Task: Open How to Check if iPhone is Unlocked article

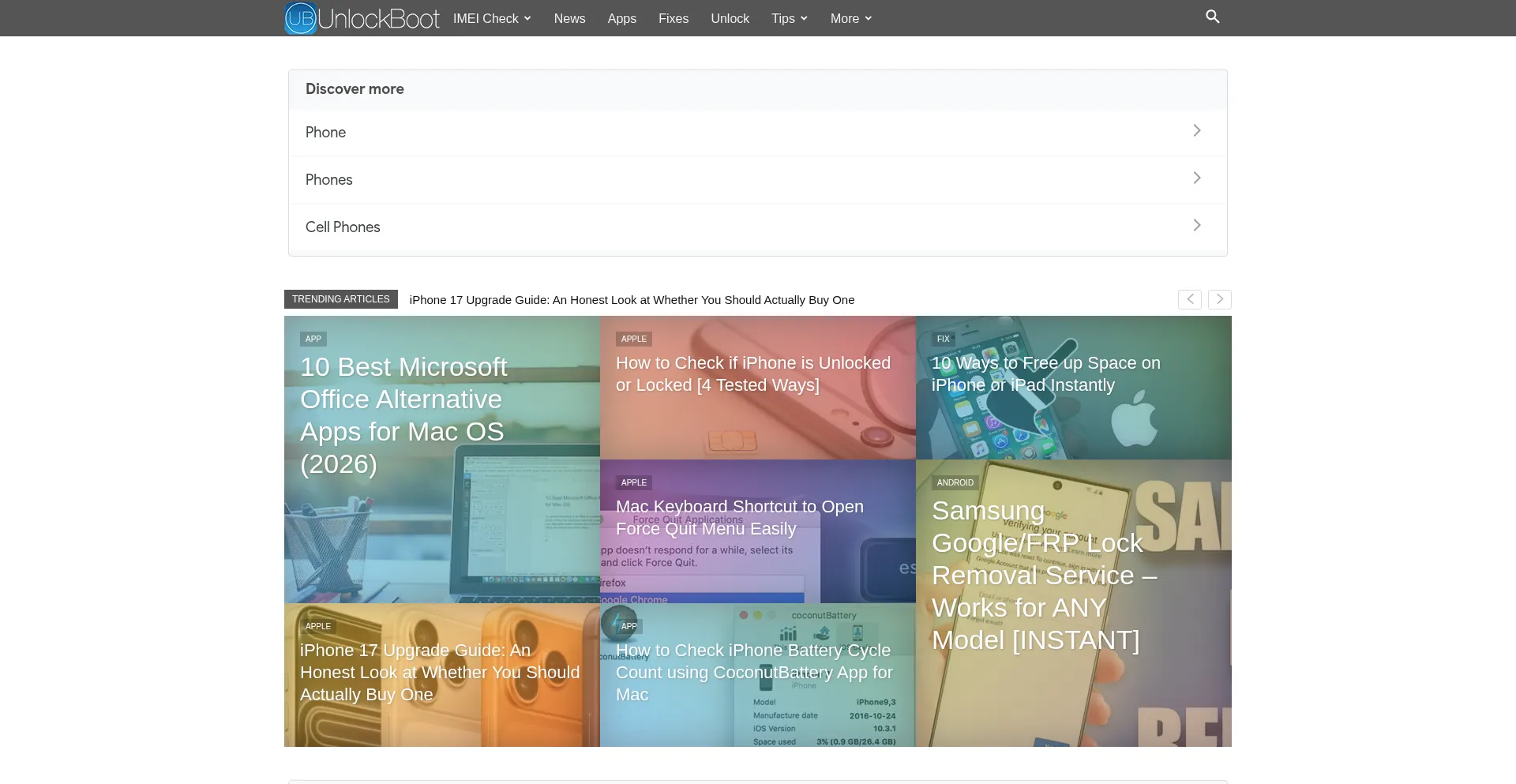Action: click(753, 374)
